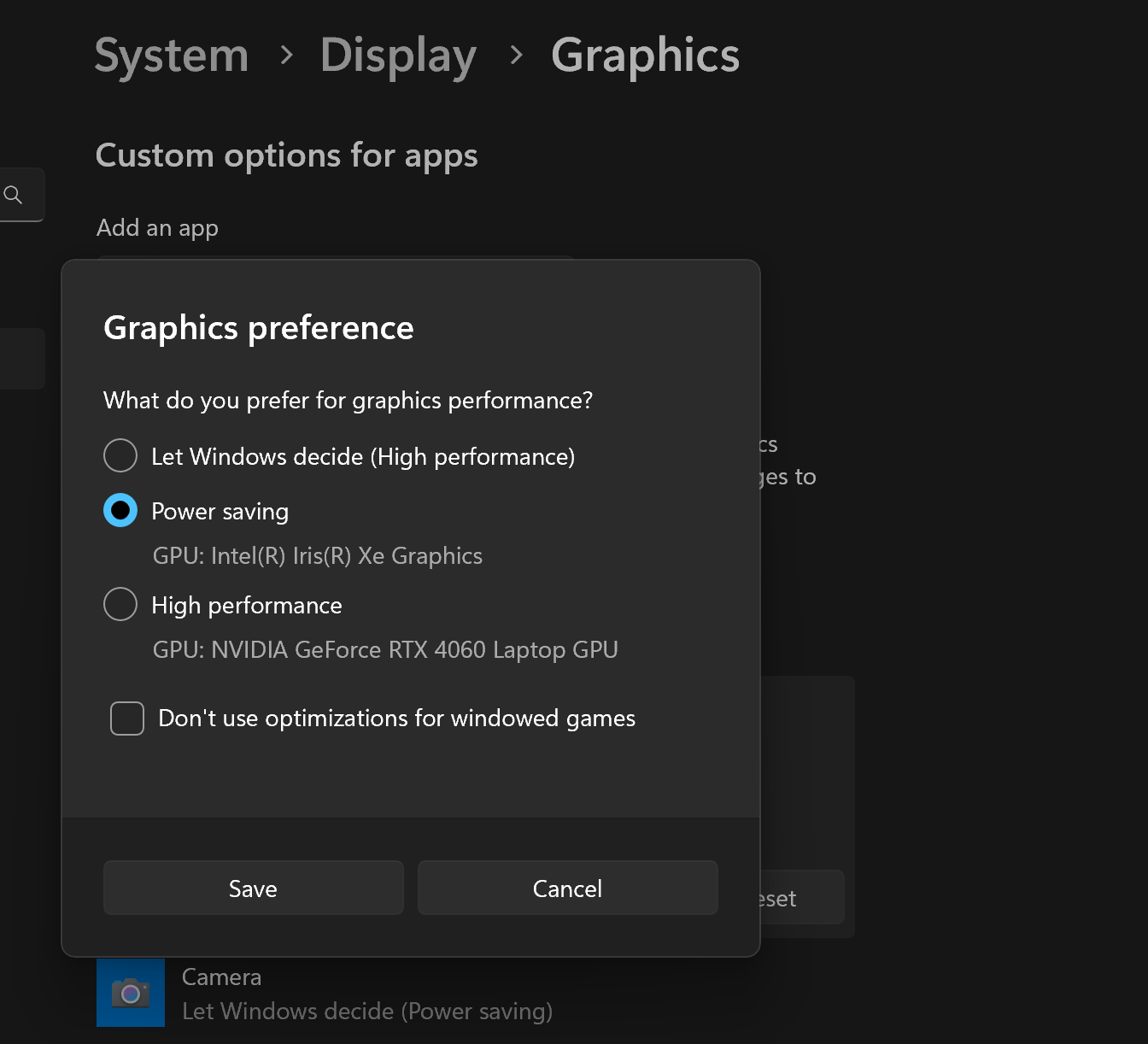This screenshot has width=1148, height=1044.
Task: Select Let Windows decide radio option
Action: 120,455
